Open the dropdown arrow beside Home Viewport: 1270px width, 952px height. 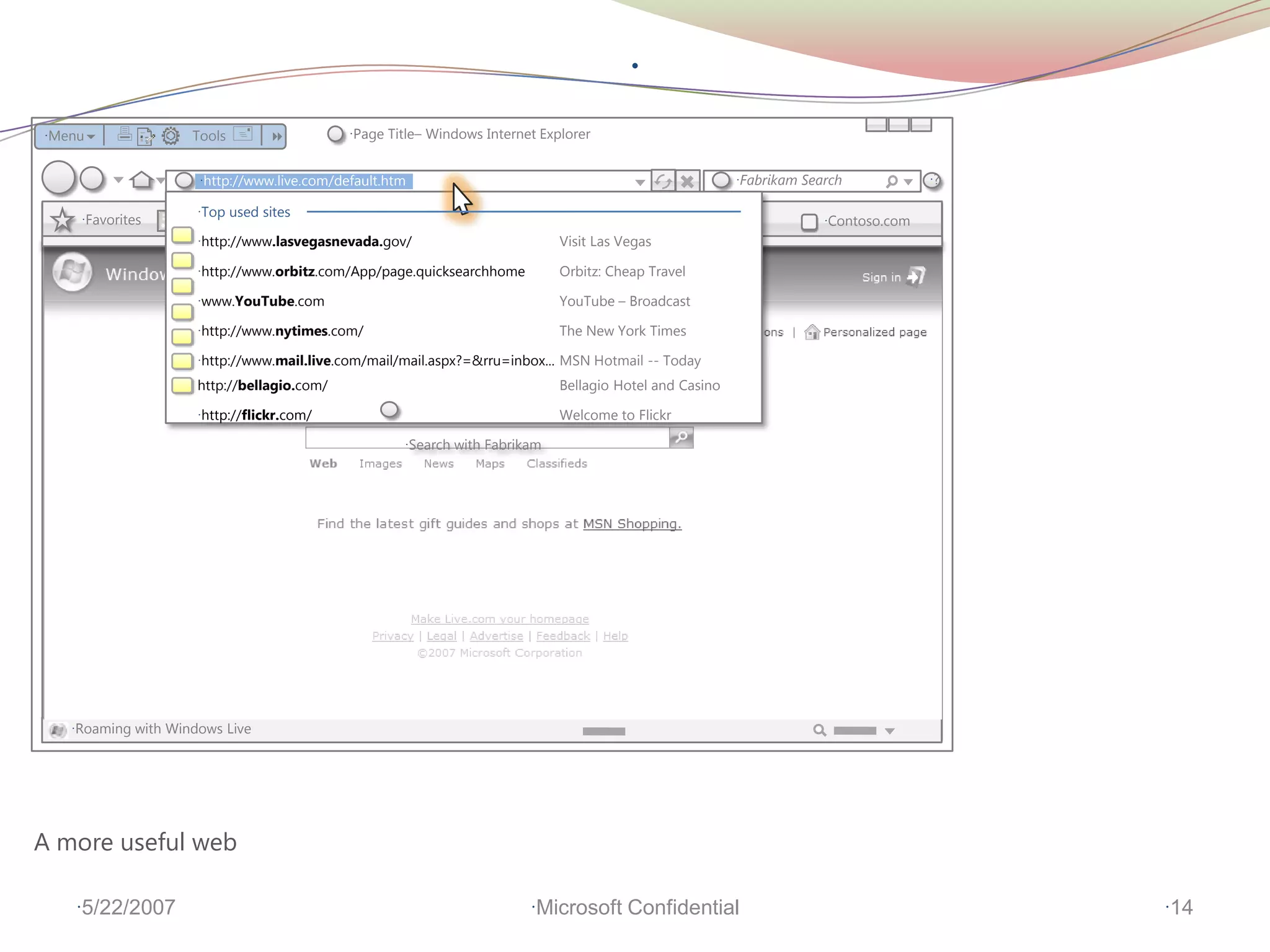(x=161, y=180)
